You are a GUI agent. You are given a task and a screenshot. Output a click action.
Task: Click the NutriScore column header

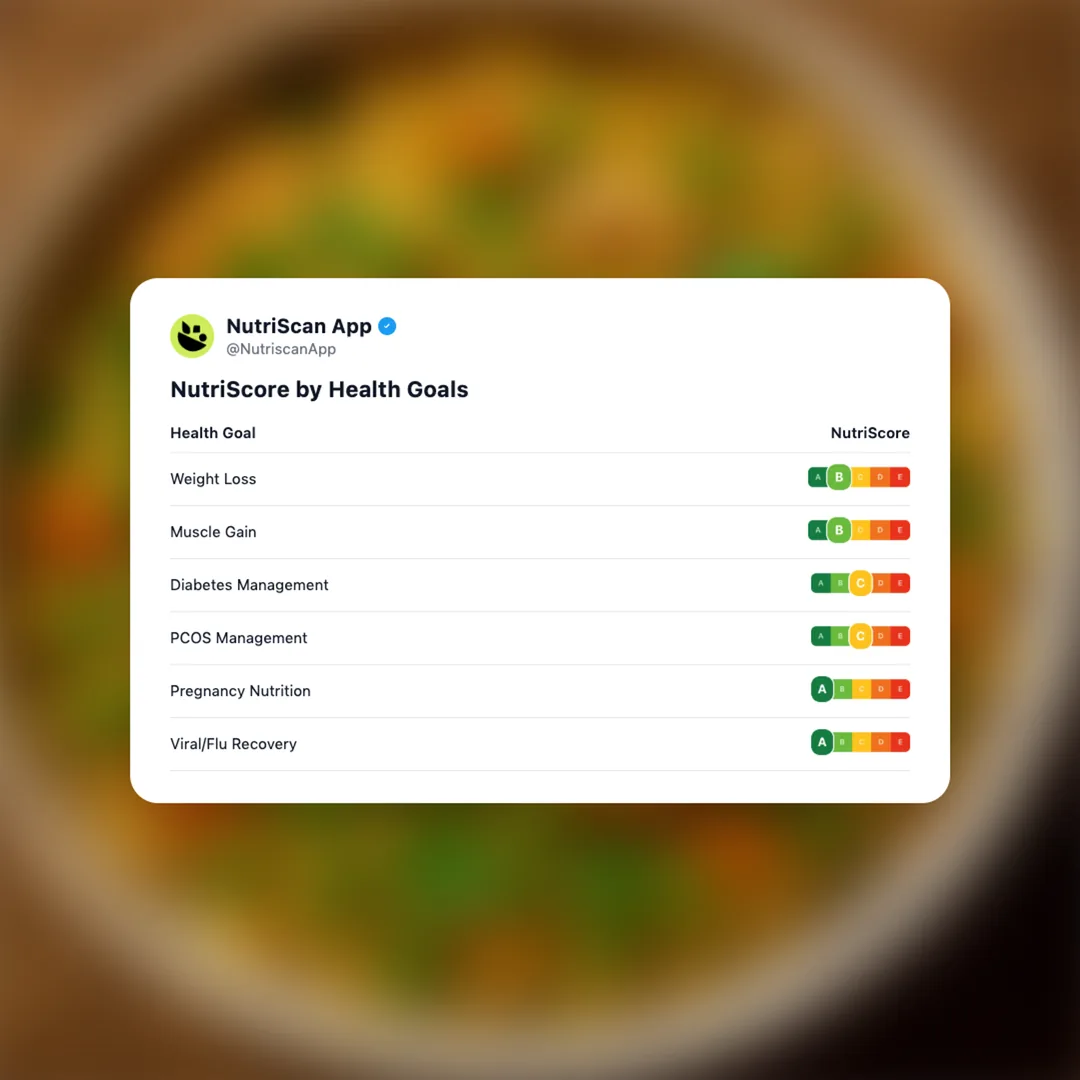pos(870,433)
